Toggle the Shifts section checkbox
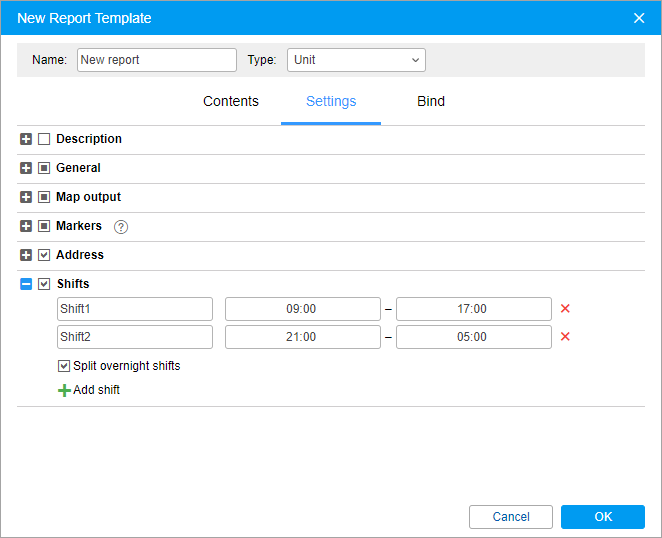The height and width of the screenshot is (538, 662). pos(44,284)
